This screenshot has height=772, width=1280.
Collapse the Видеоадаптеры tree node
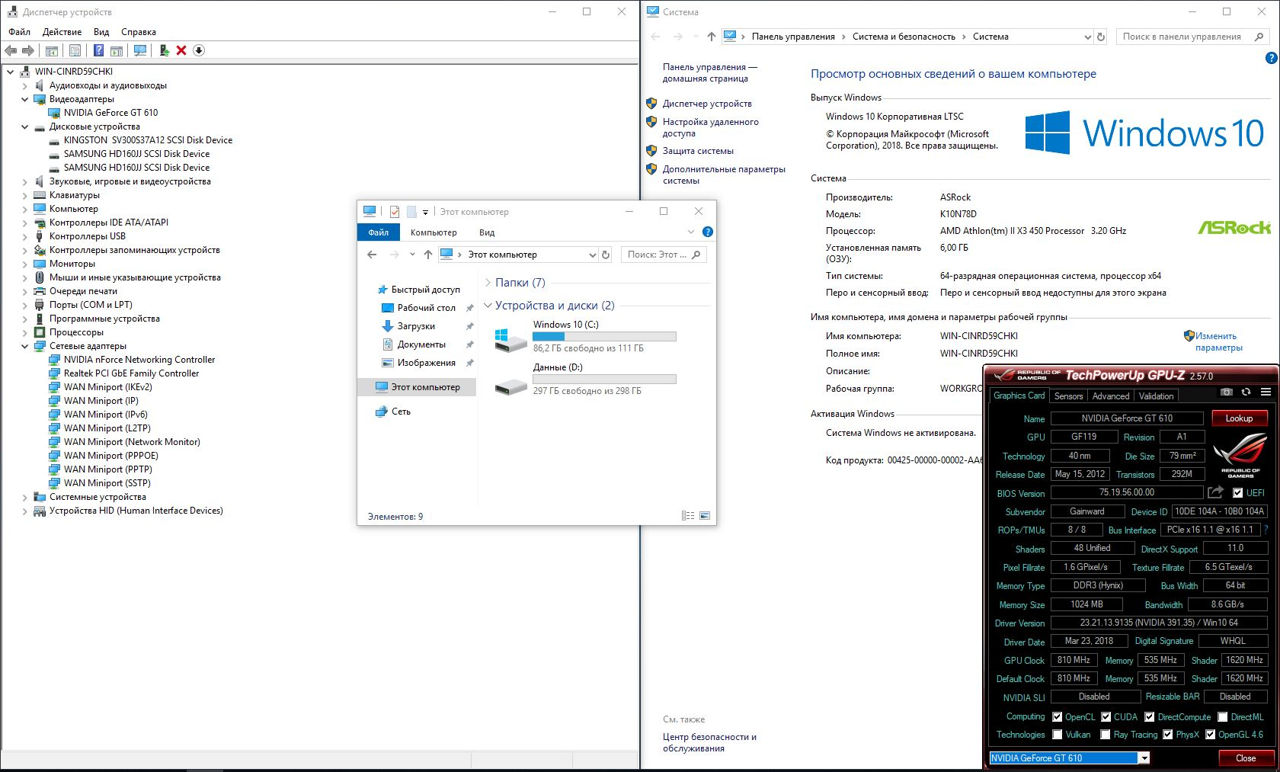(26, 99)
